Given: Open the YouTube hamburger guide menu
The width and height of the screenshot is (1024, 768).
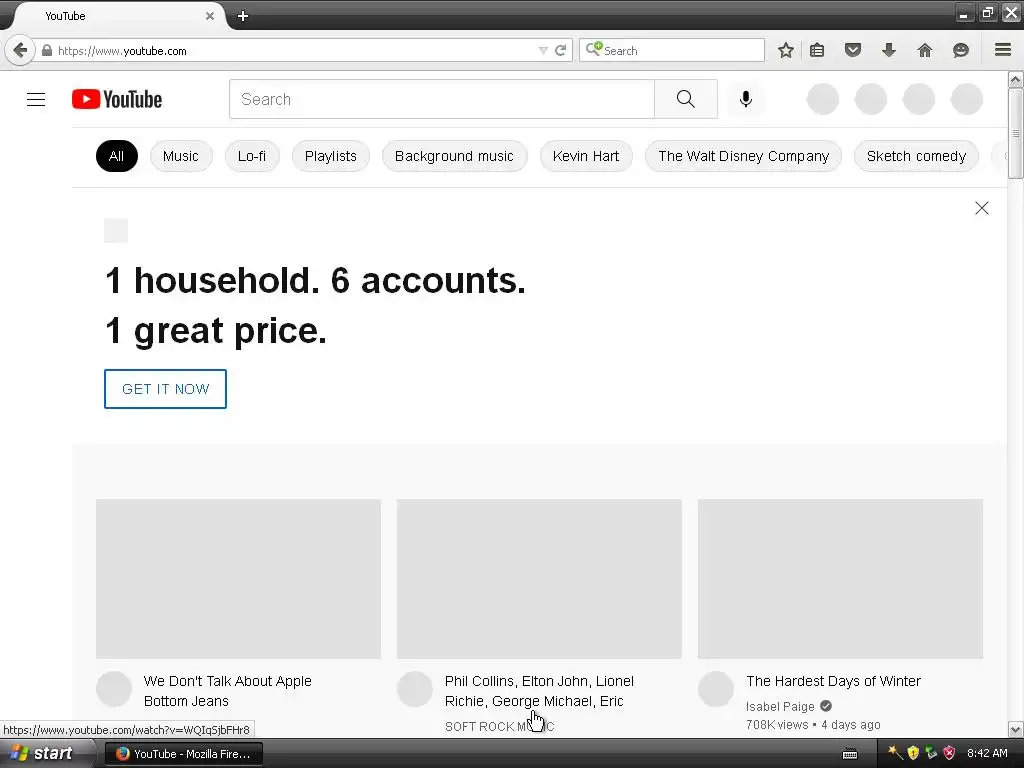Looking at the screenshot, I should coord(36,99).
